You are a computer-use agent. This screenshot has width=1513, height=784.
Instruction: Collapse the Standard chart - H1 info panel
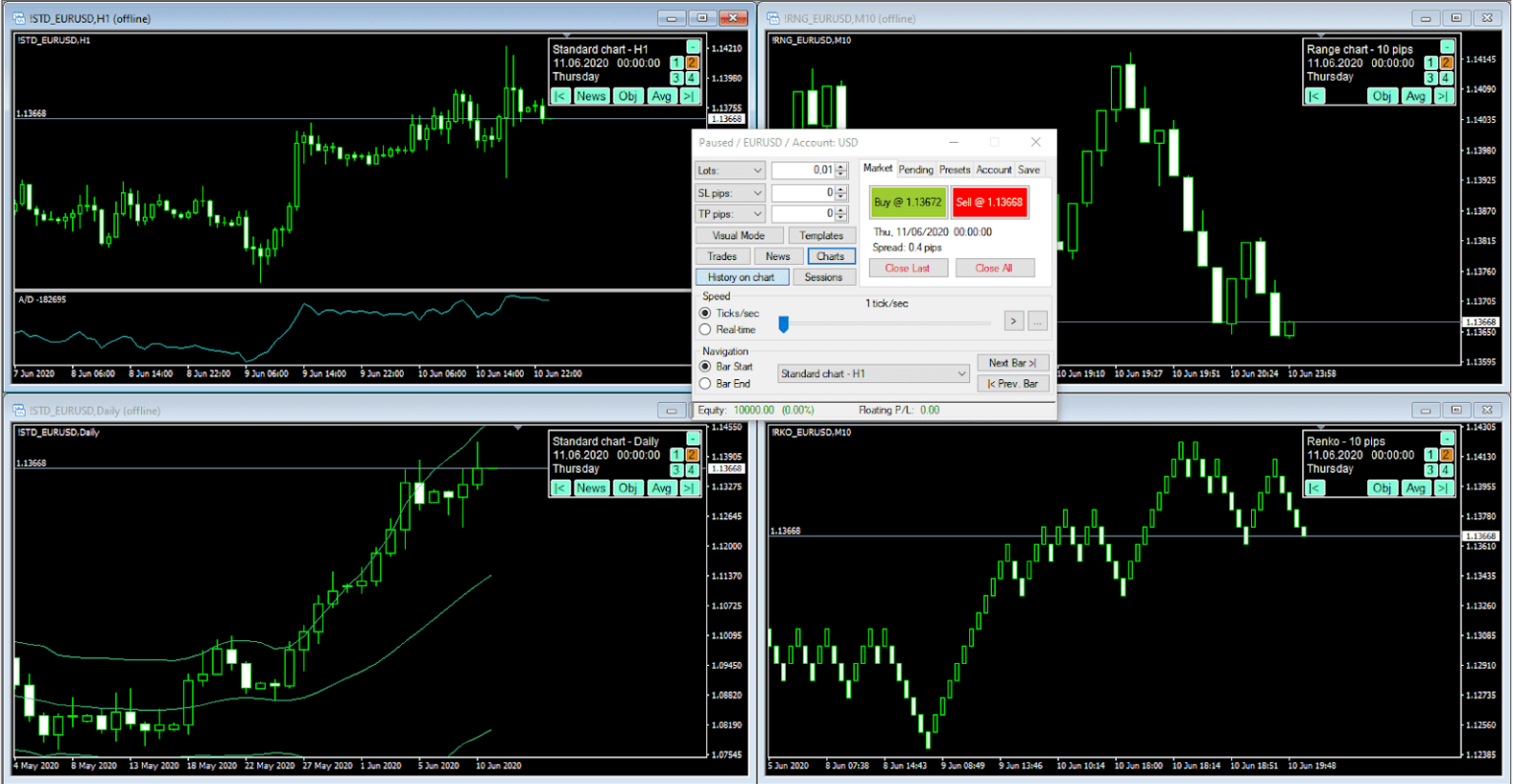pos(692,47)
